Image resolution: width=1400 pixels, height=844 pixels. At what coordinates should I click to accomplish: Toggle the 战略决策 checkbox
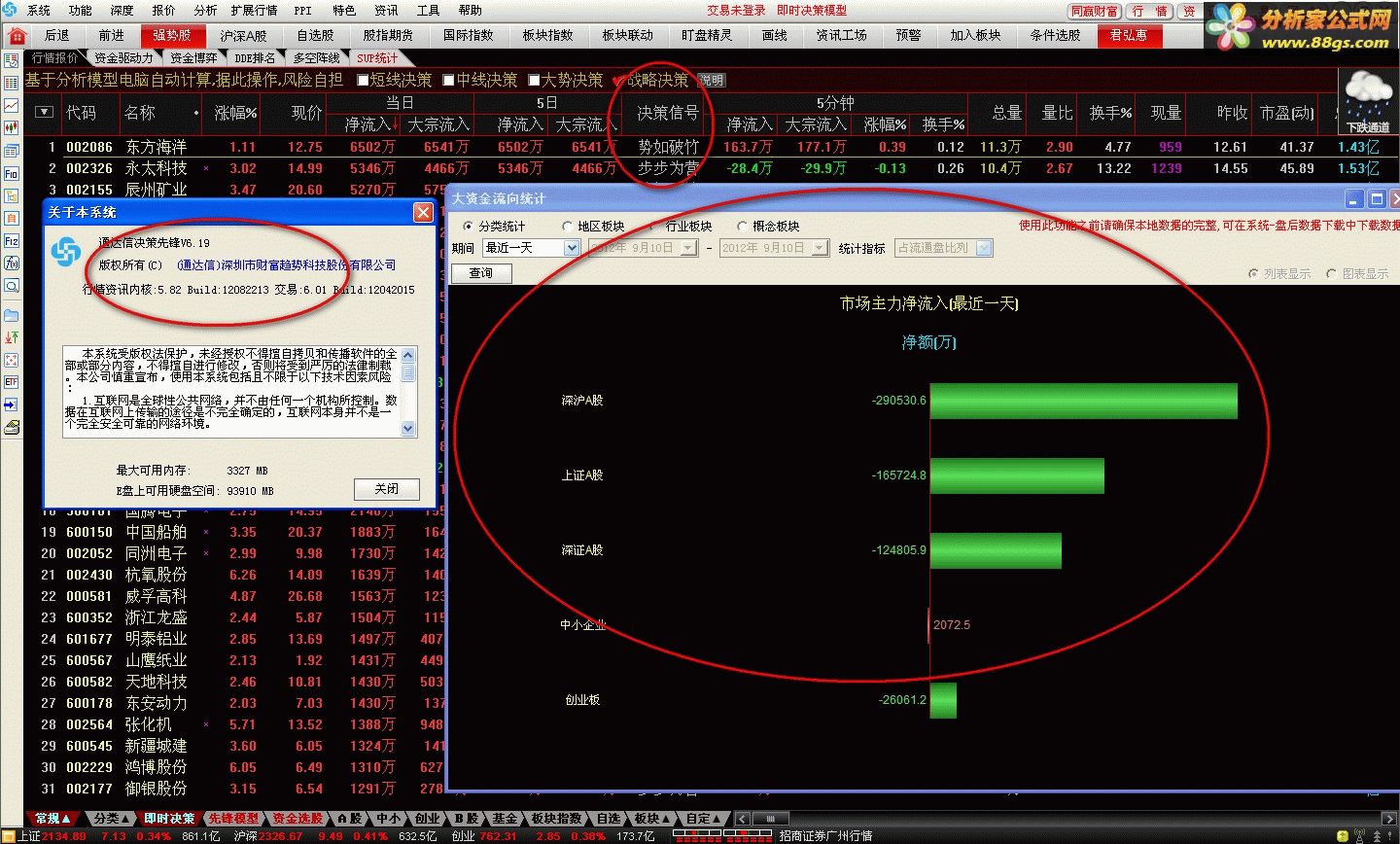618,80
